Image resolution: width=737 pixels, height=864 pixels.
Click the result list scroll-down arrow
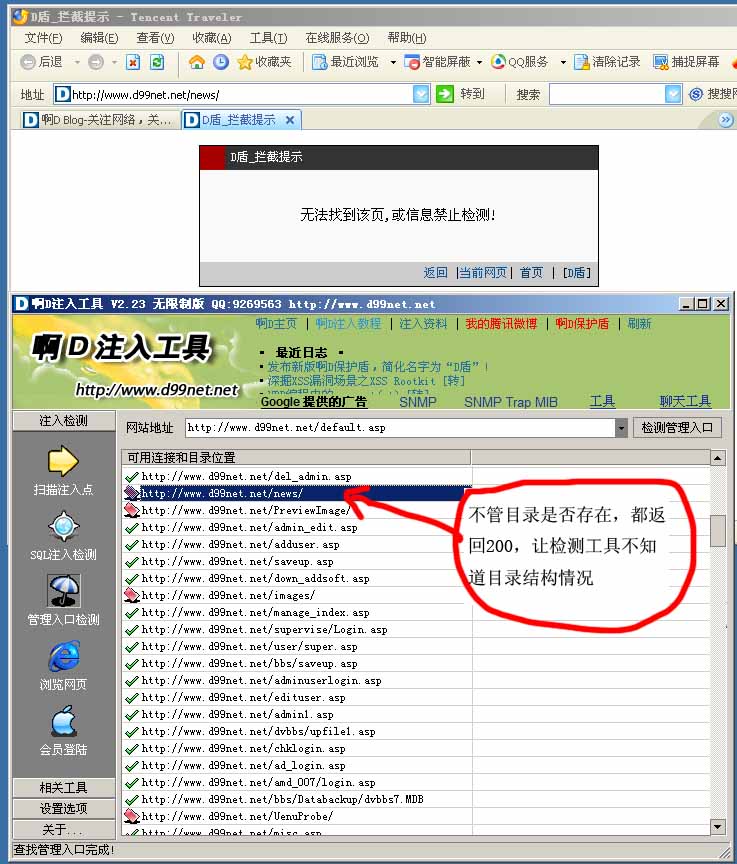[718, 827]
